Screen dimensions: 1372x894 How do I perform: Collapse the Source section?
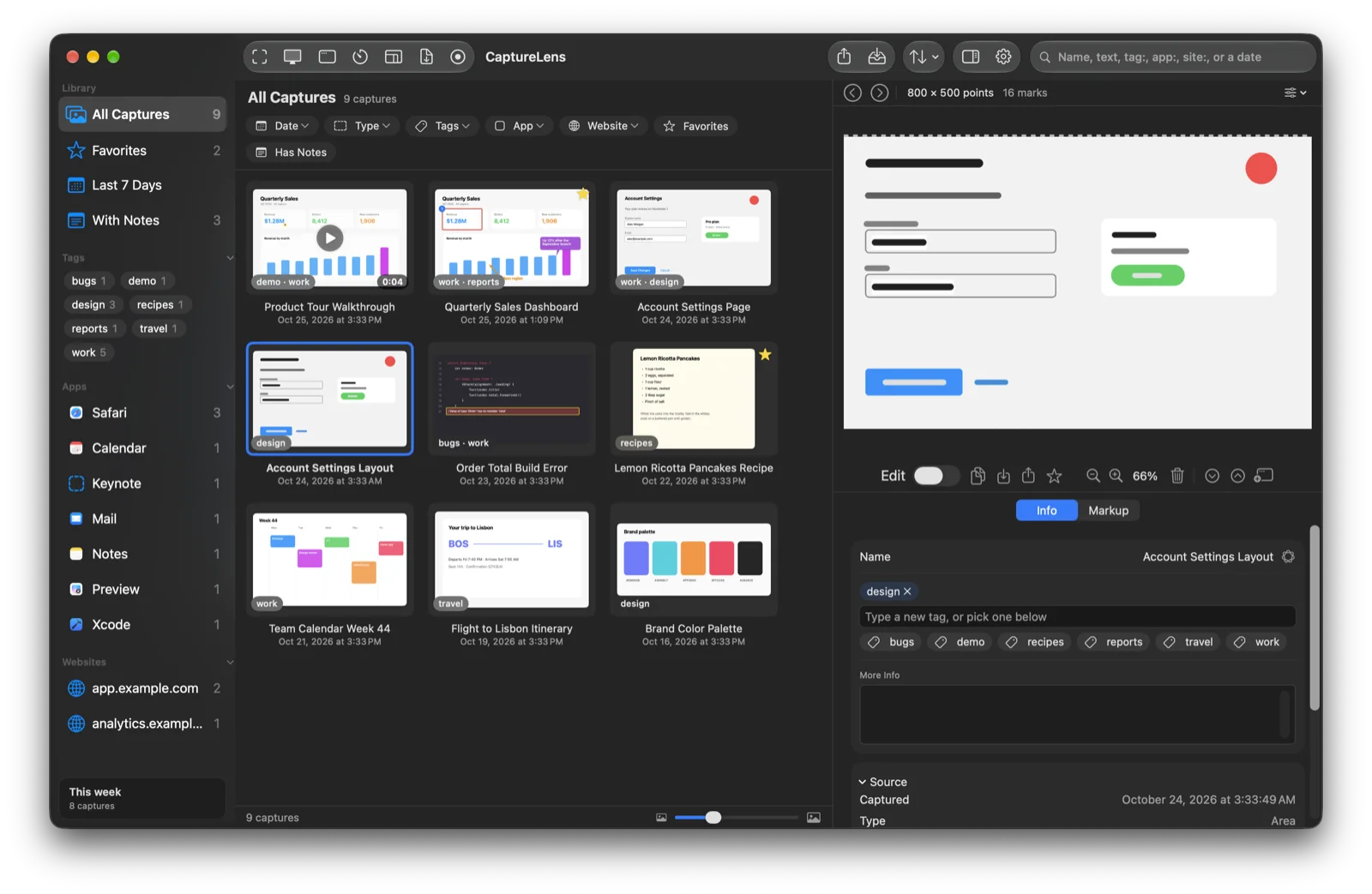(863, 782)
